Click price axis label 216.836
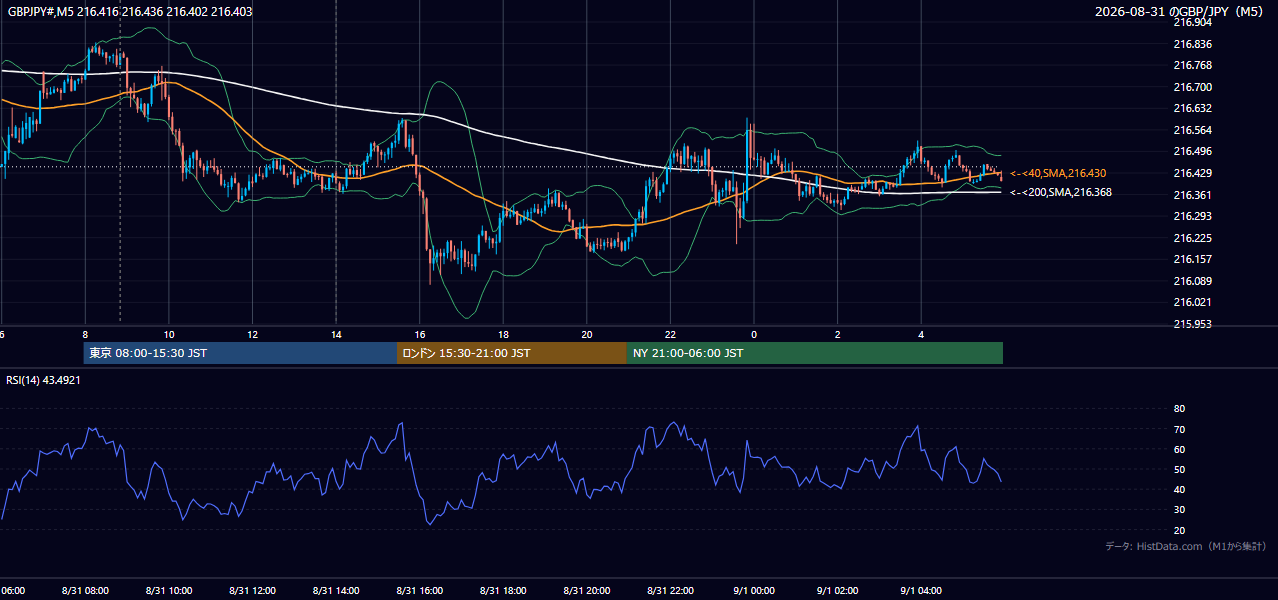 (1192, 44)
